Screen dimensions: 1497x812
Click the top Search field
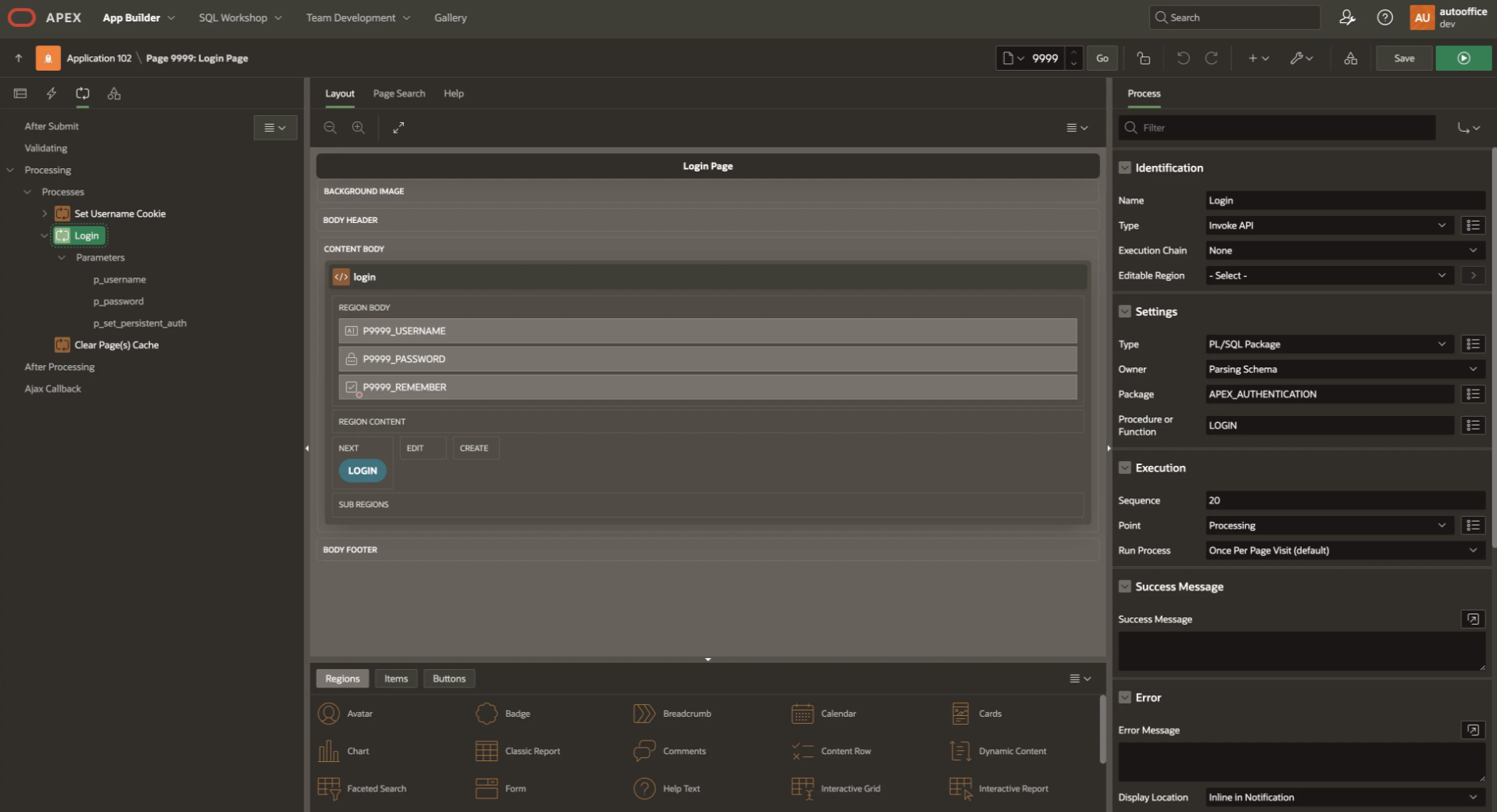[x=1234, y=17]
